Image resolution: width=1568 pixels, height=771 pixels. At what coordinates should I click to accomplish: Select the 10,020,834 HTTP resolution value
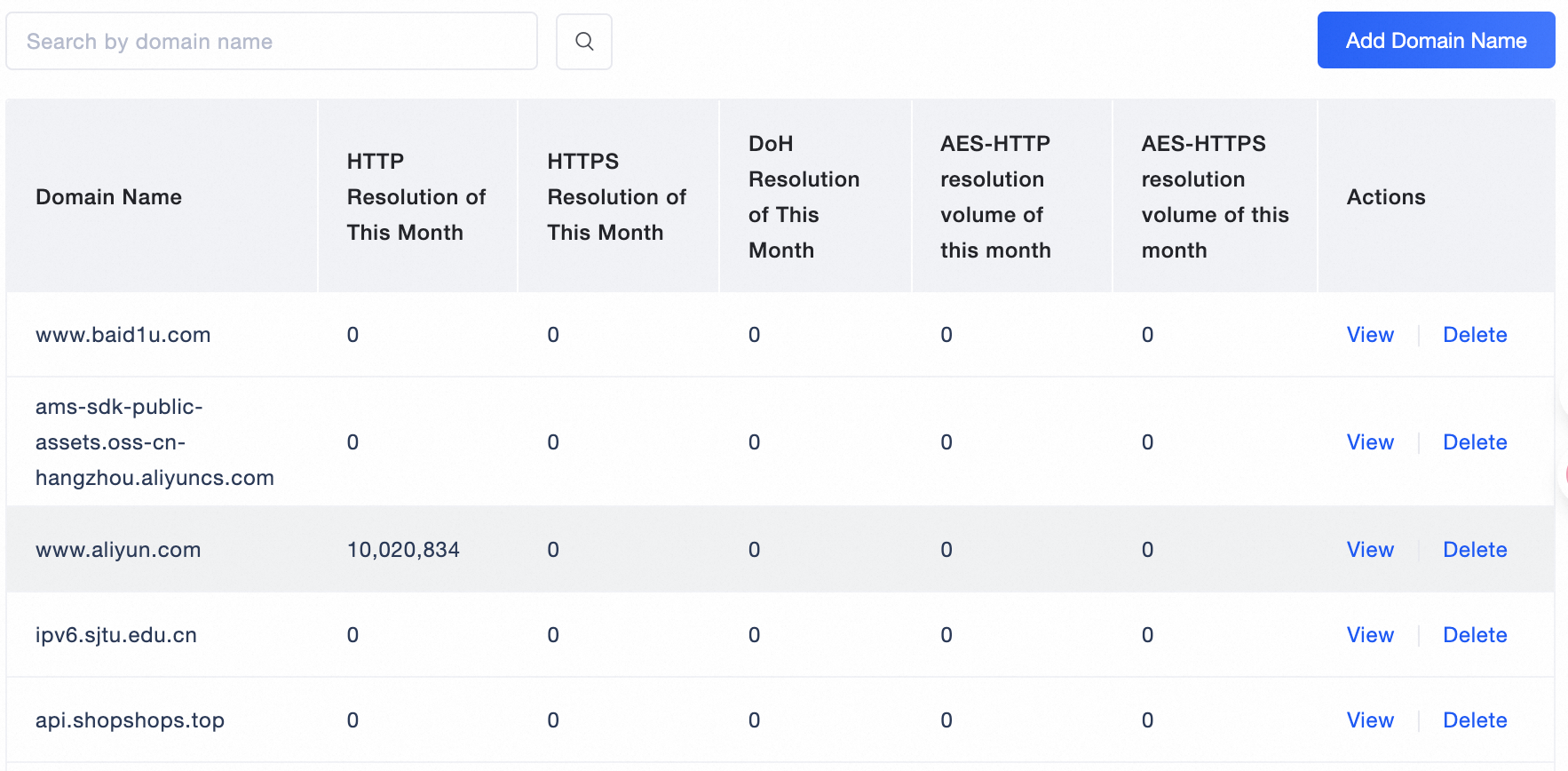tap(403, 550)
